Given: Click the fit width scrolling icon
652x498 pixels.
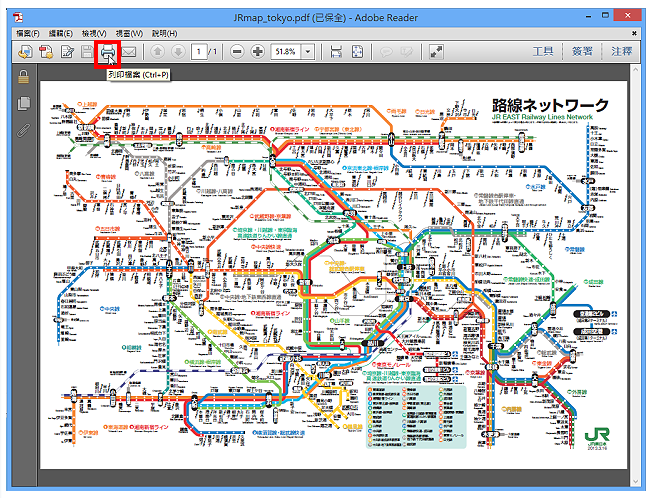Looking at the screenshot, I should coord(336,52).
